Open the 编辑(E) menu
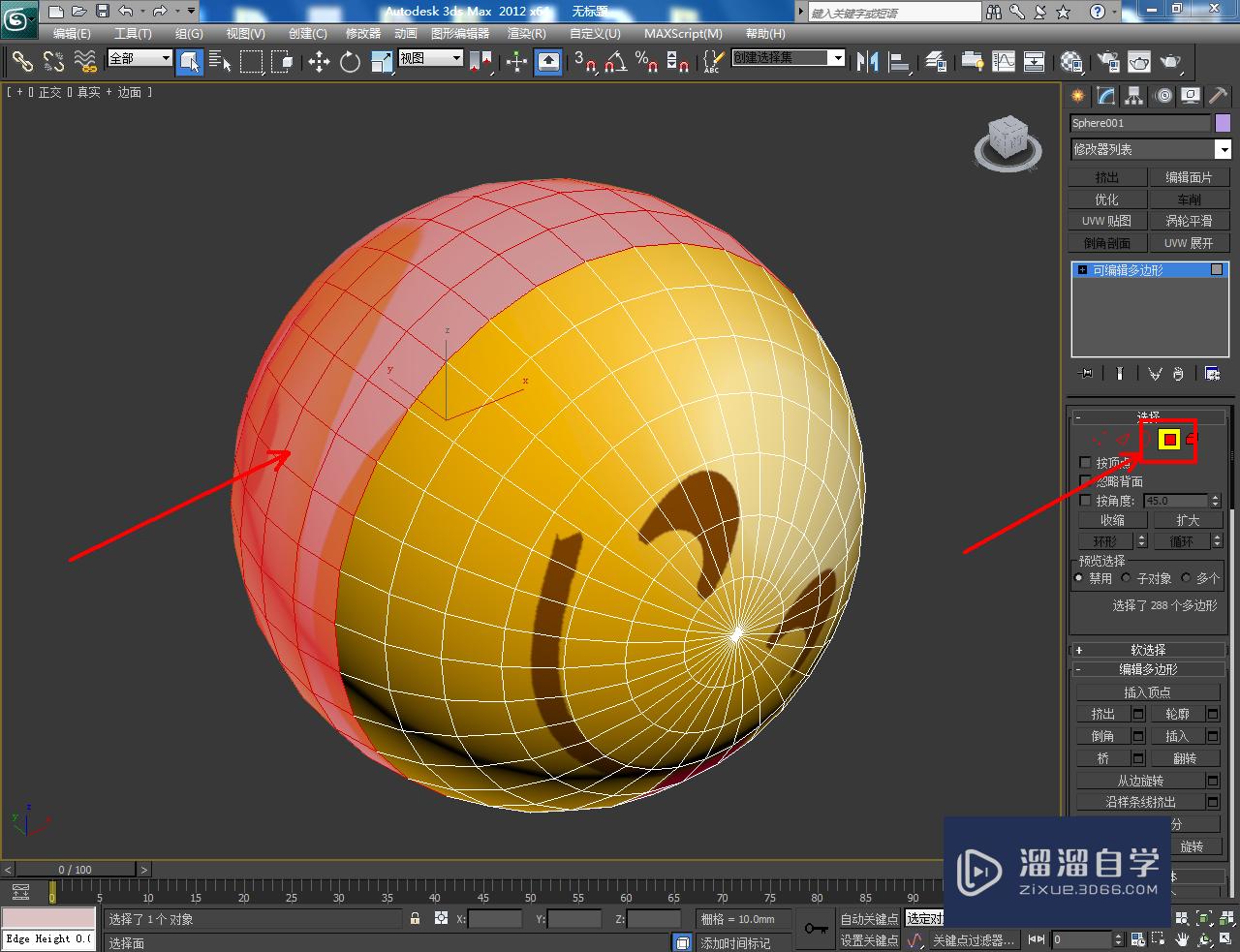 click(72, 33)
